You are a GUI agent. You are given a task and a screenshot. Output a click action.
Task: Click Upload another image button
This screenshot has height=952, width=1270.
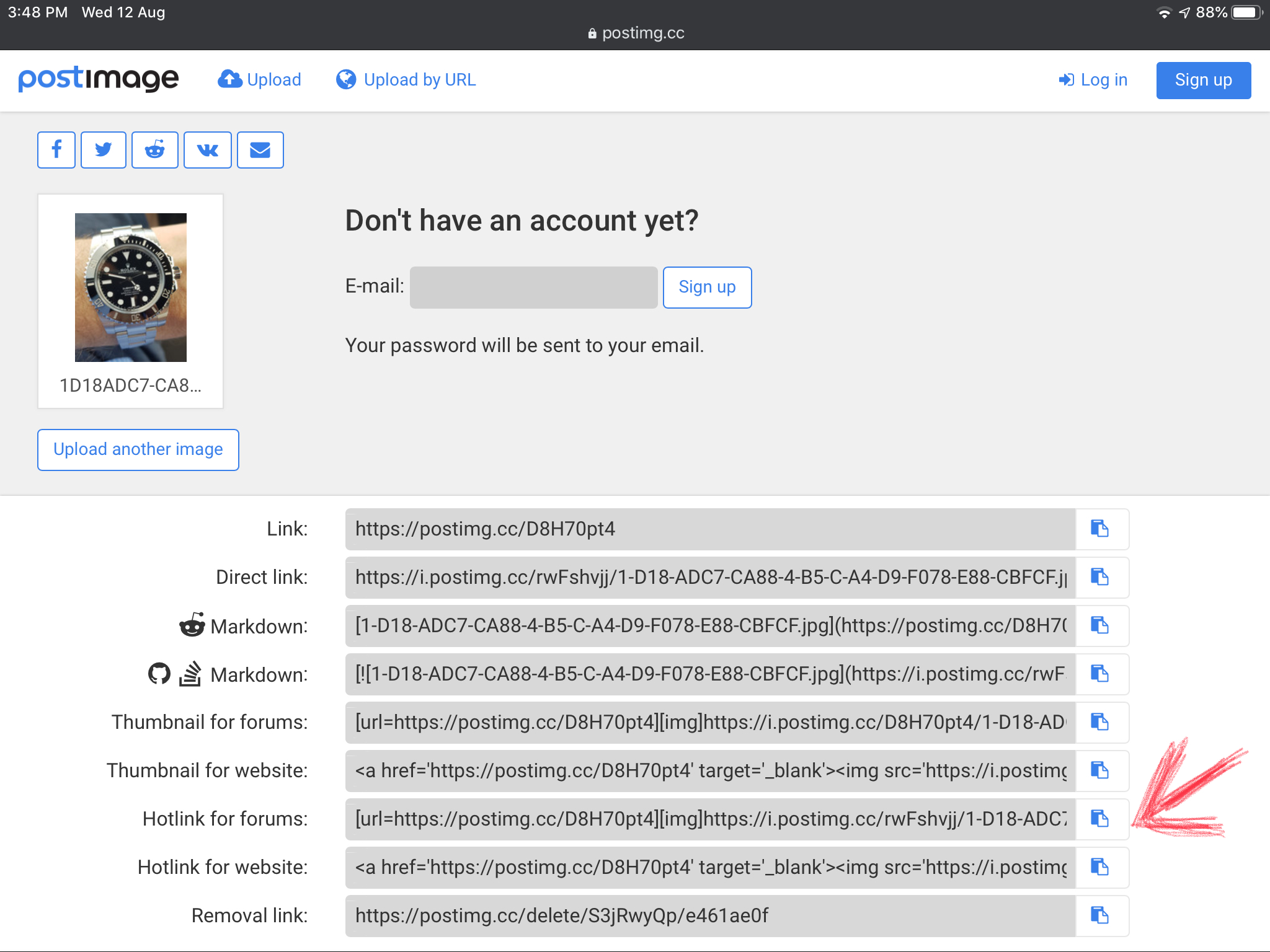click(138, 449)
